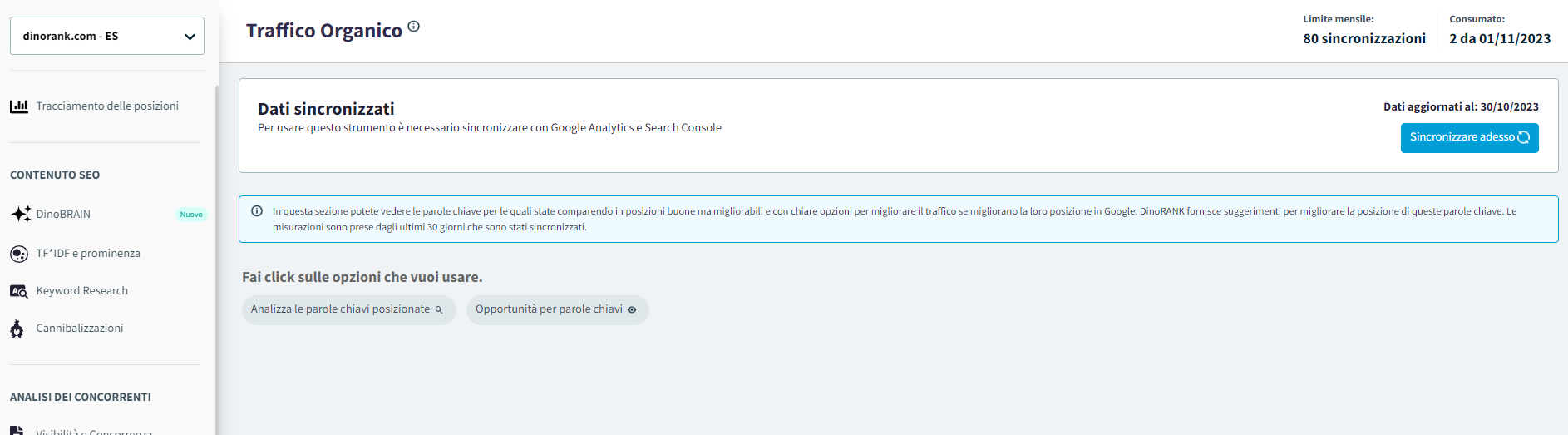The width and height of the screenshot is (1568, 435).
Task: Open Keyword Research from the sidebar
Action: (x=81, y=291)
